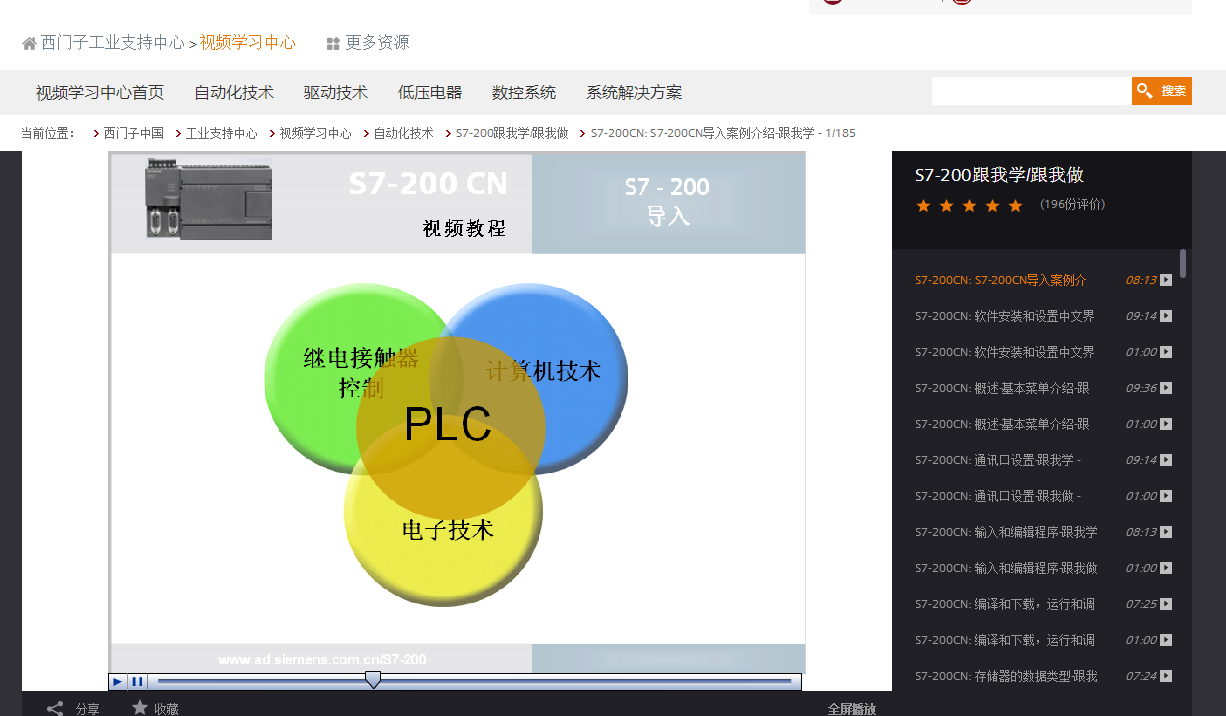Select the 输入和编辑程序-跟我做 playlist title
This screenshot has width=1226, height=716.
(1006, 568)
